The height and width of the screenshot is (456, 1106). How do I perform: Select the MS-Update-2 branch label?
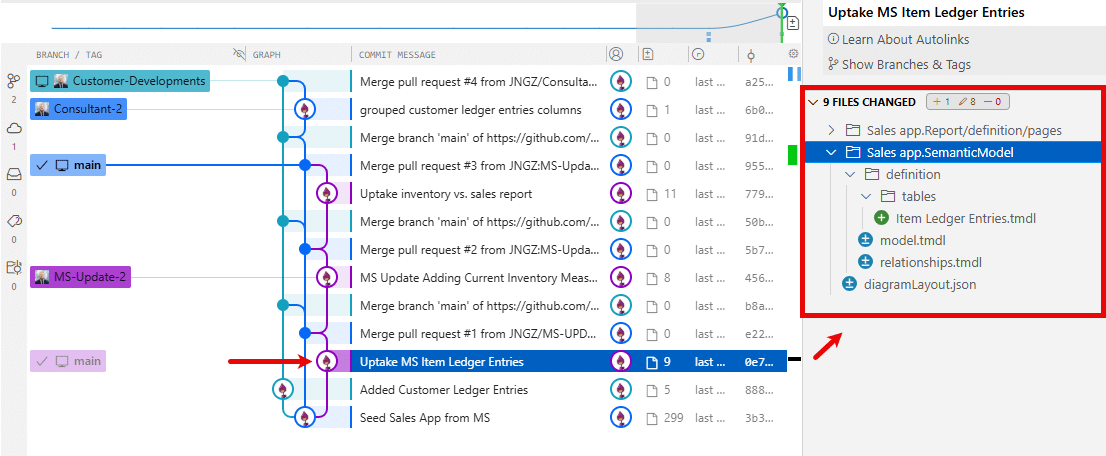[89, 277]
